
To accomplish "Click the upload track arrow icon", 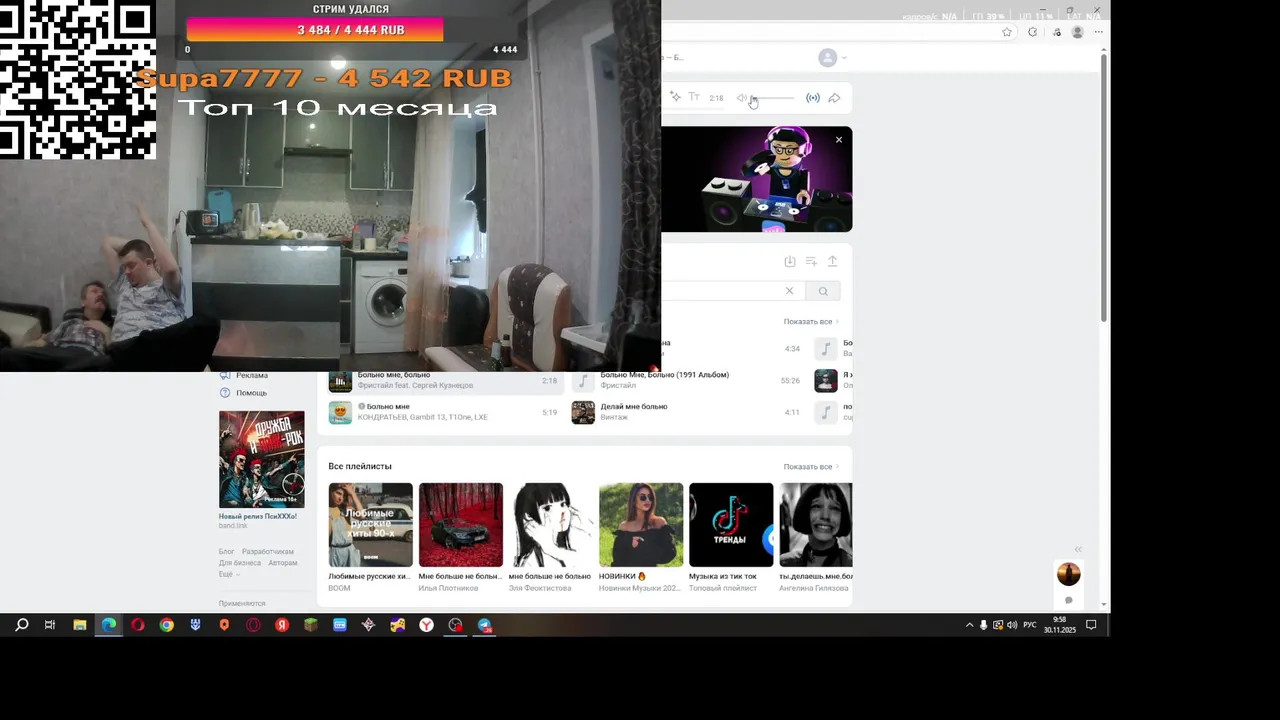I will point(832,261).
